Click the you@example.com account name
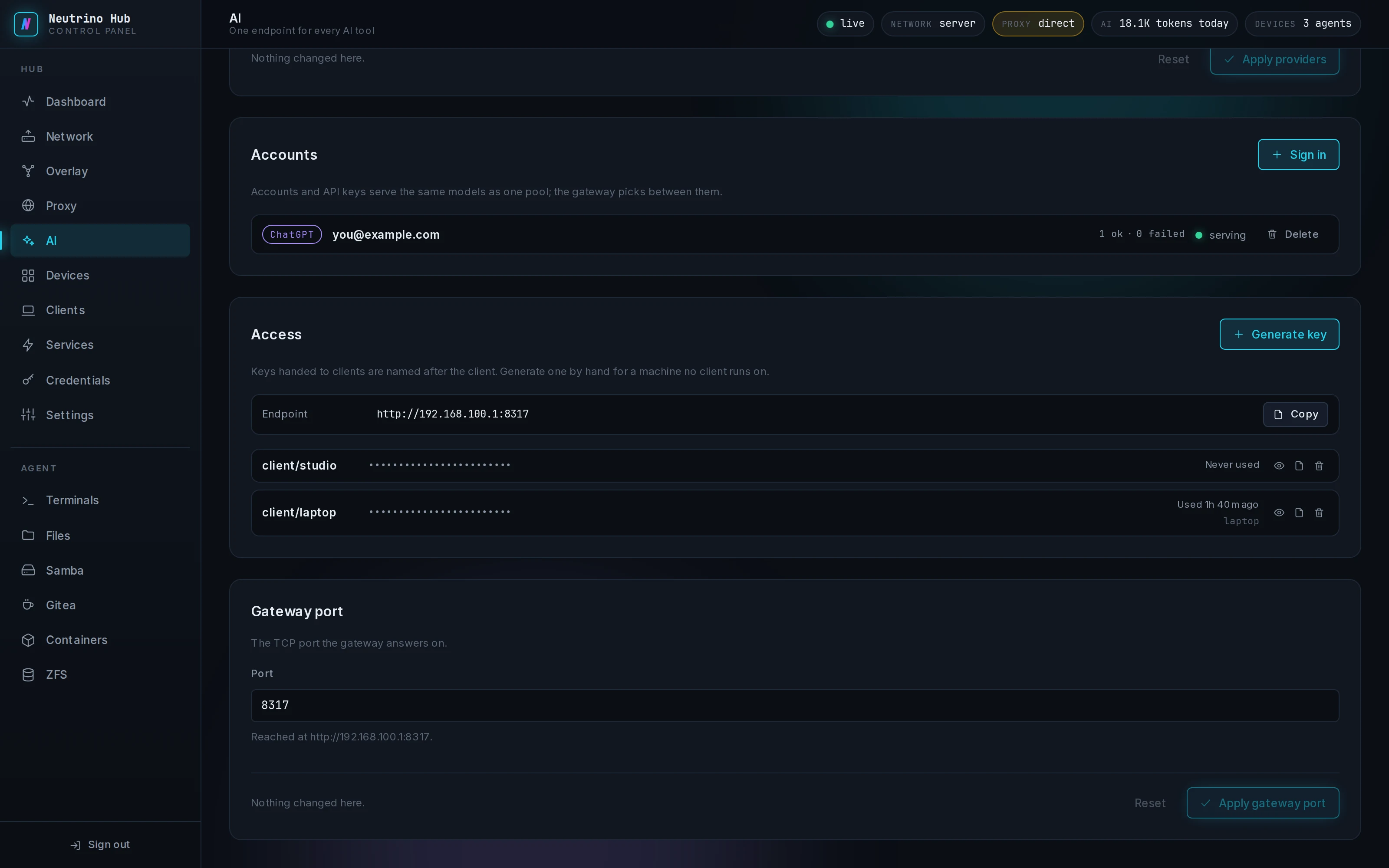 click(x=386, y=234)
